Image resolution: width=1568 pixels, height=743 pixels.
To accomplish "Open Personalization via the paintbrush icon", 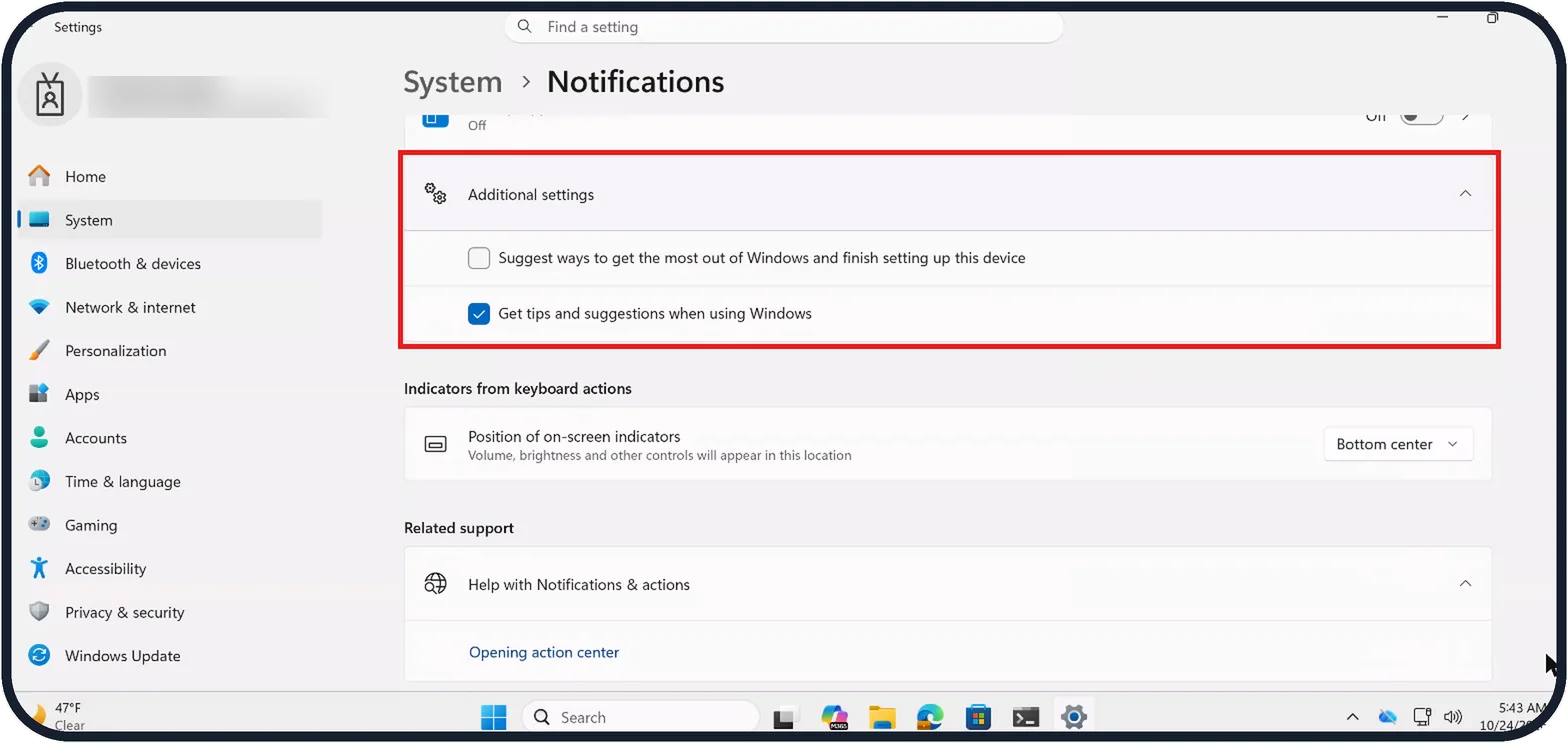I will point(39,351).
